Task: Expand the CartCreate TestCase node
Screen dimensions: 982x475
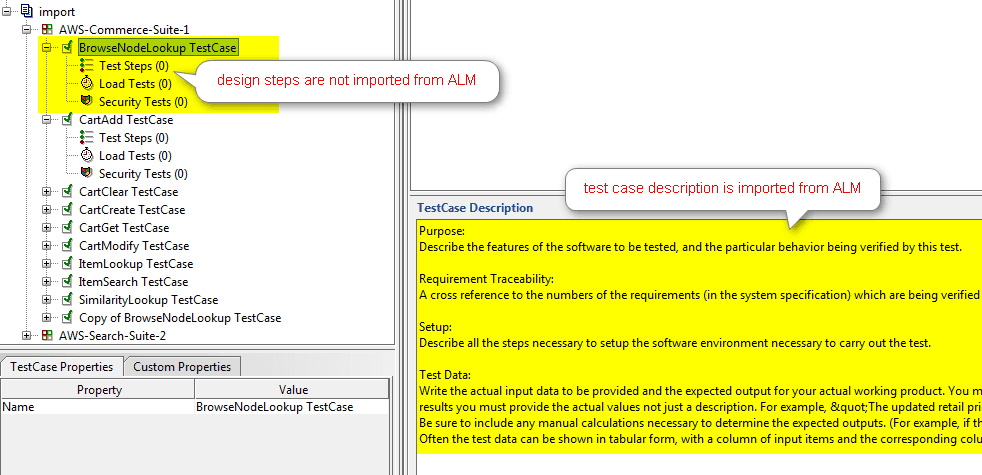Action: (x=47, y=210)
